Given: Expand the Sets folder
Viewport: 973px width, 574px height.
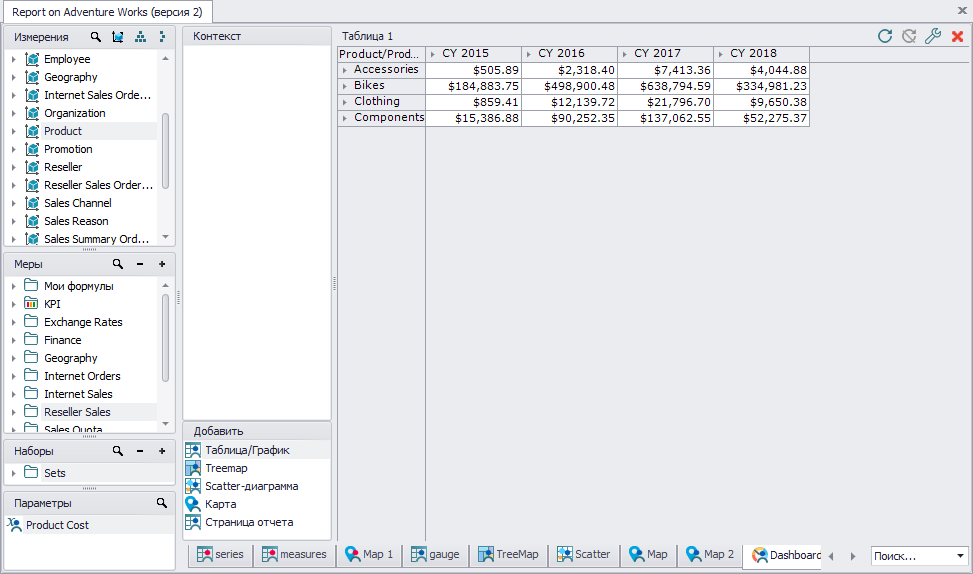Looking at the screenshot, I should pyautogui.click(x=14, y=473).
